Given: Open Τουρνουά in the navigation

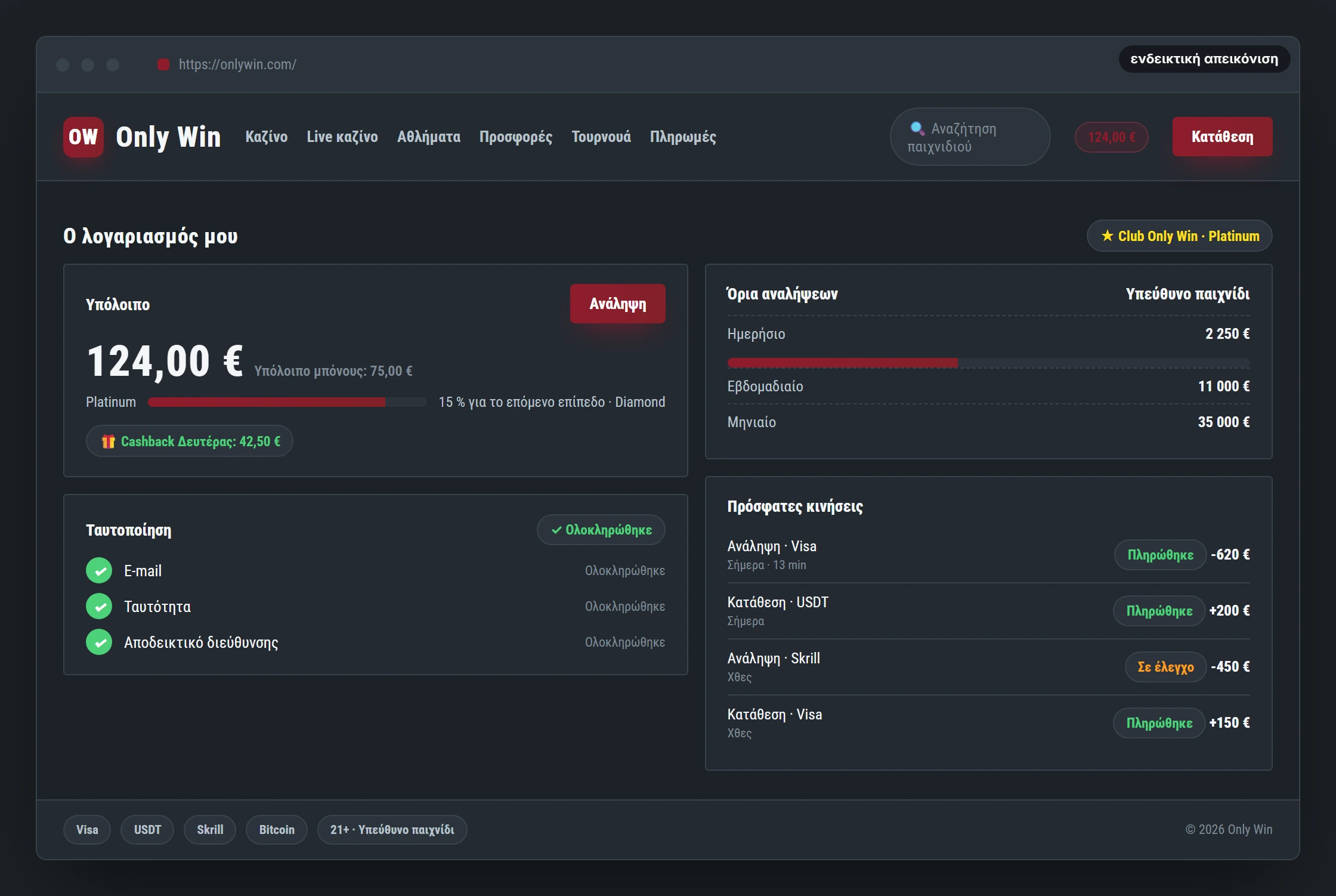Looking at the screenshot, I should [601, 137].
